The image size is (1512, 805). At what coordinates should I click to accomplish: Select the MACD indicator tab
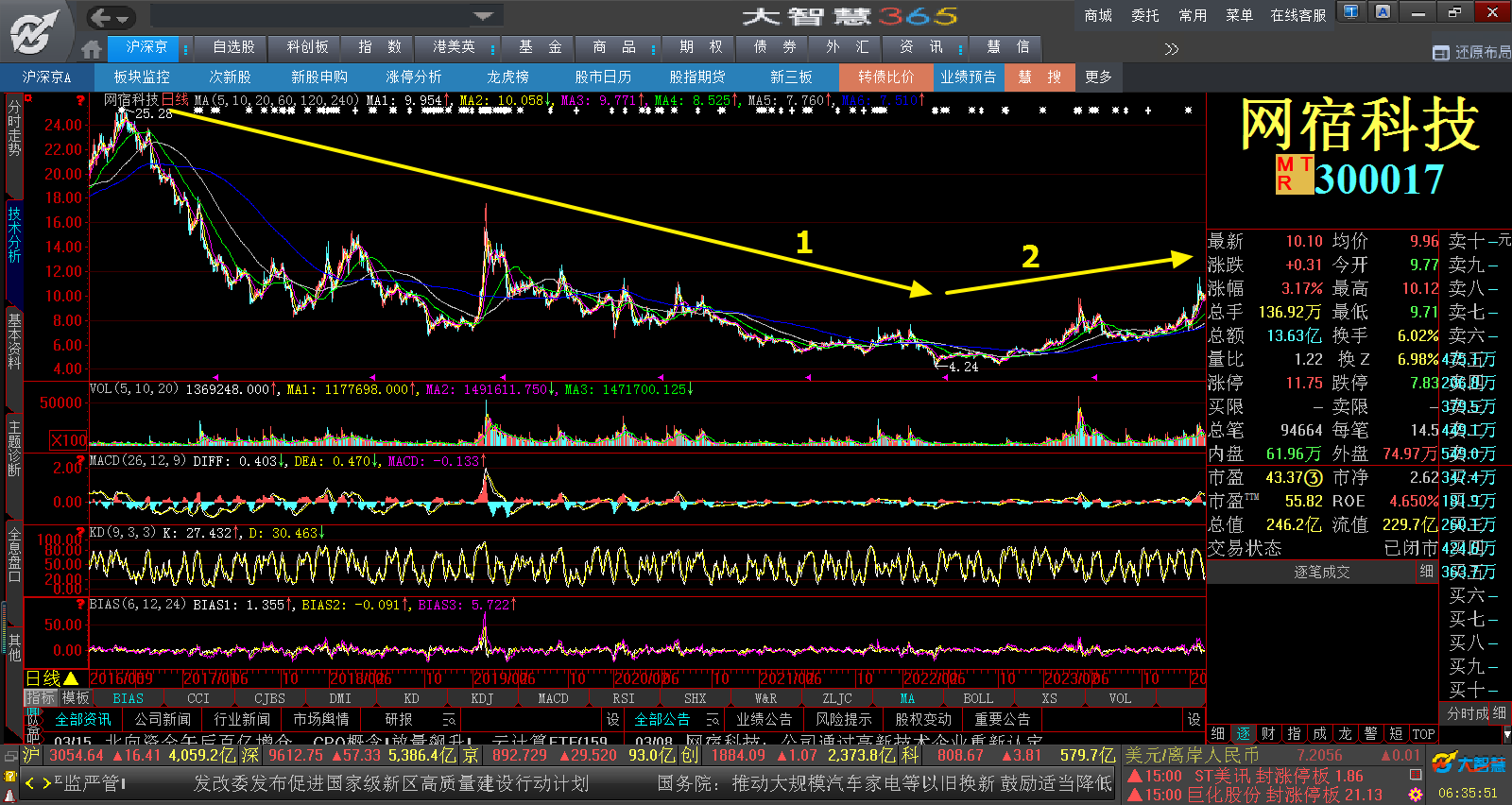coord(553,698)
